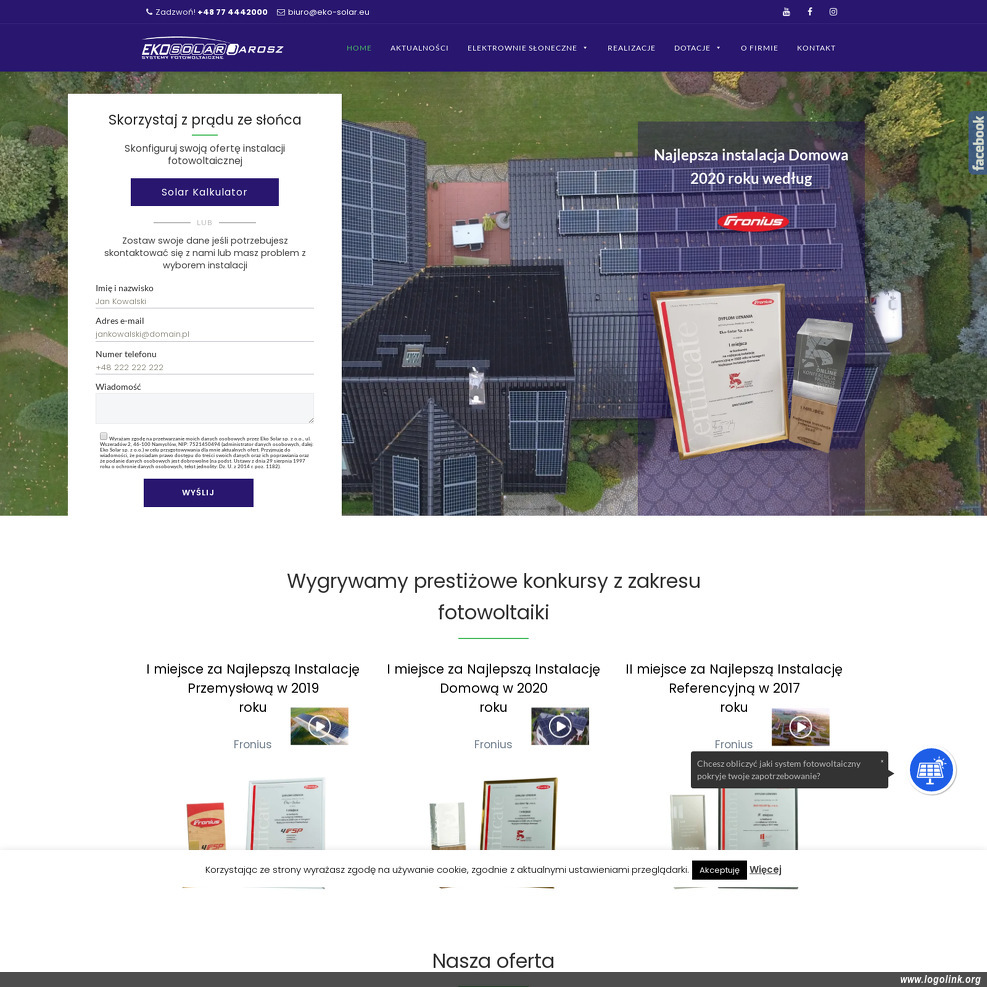Viewport: 987px width, 987px height.
Task: Click the Eko Solar Jarosz logo
Action: point(213,48)
